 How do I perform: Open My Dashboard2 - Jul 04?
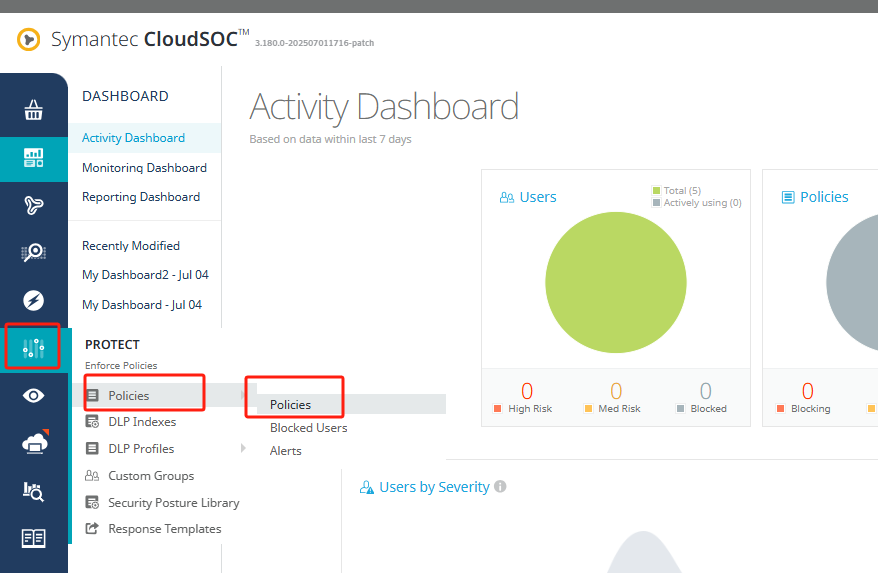pyautogui.click(x=146, y=274)
